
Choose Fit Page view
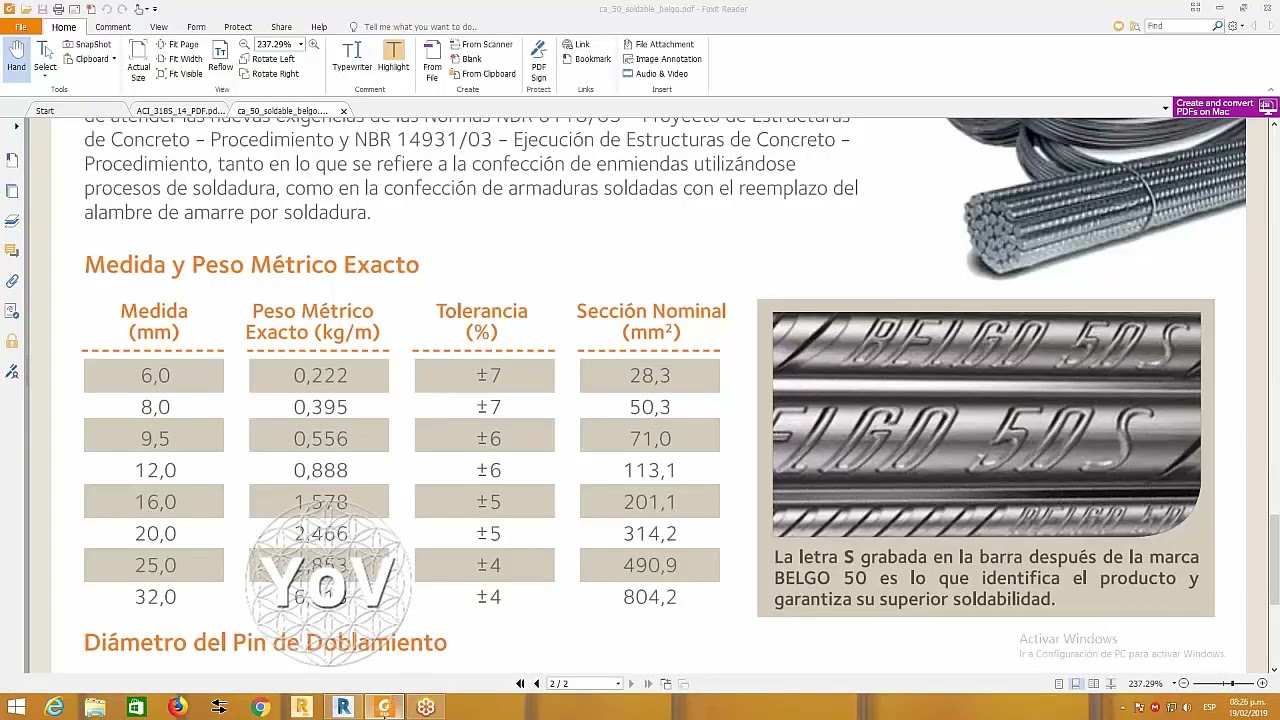(x=177, y=45)
